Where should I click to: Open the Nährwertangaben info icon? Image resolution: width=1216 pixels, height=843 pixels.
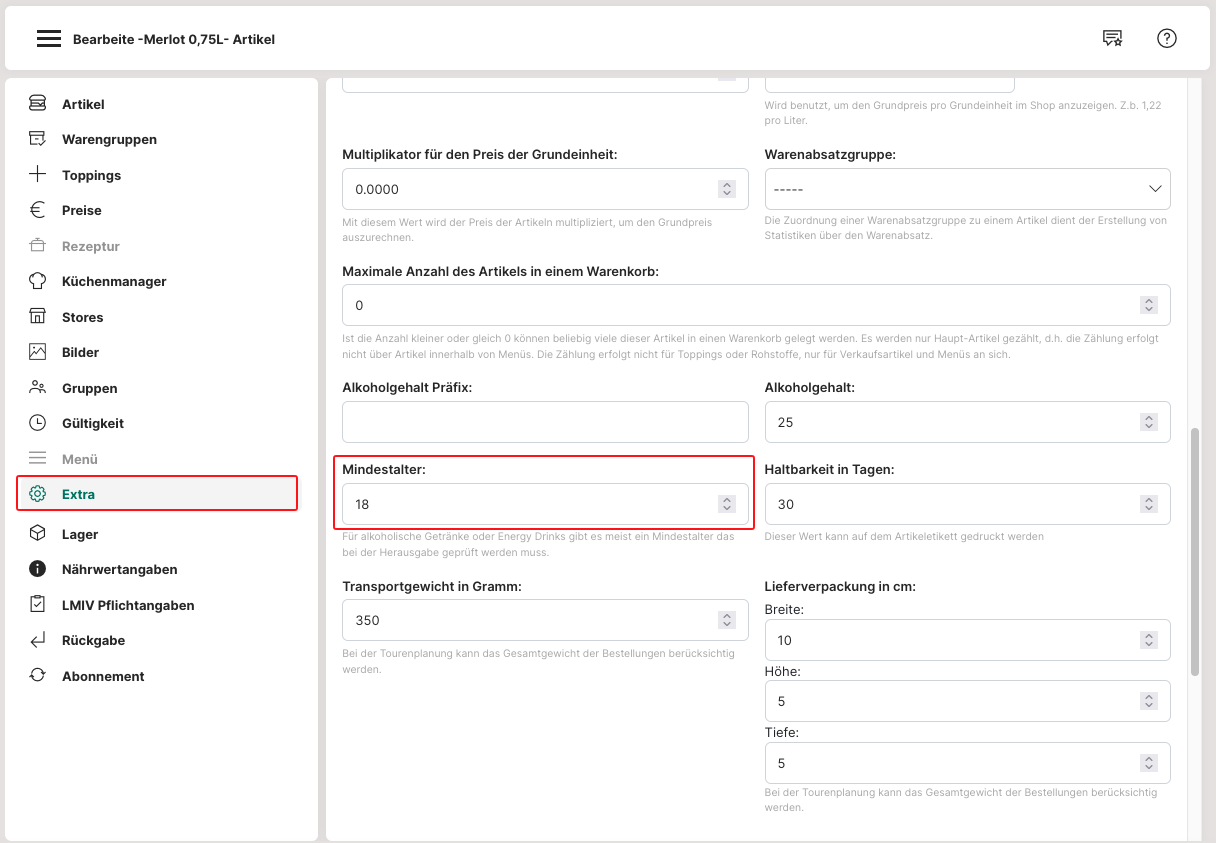point(38,569)
